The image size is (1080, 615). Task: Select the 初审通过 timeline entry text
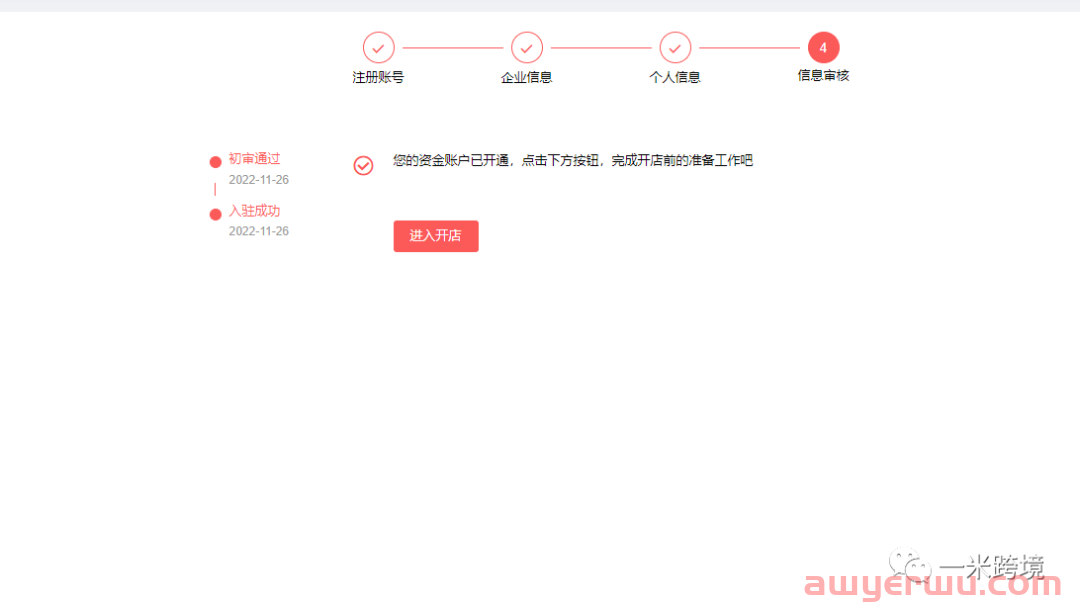click(254, 159)
